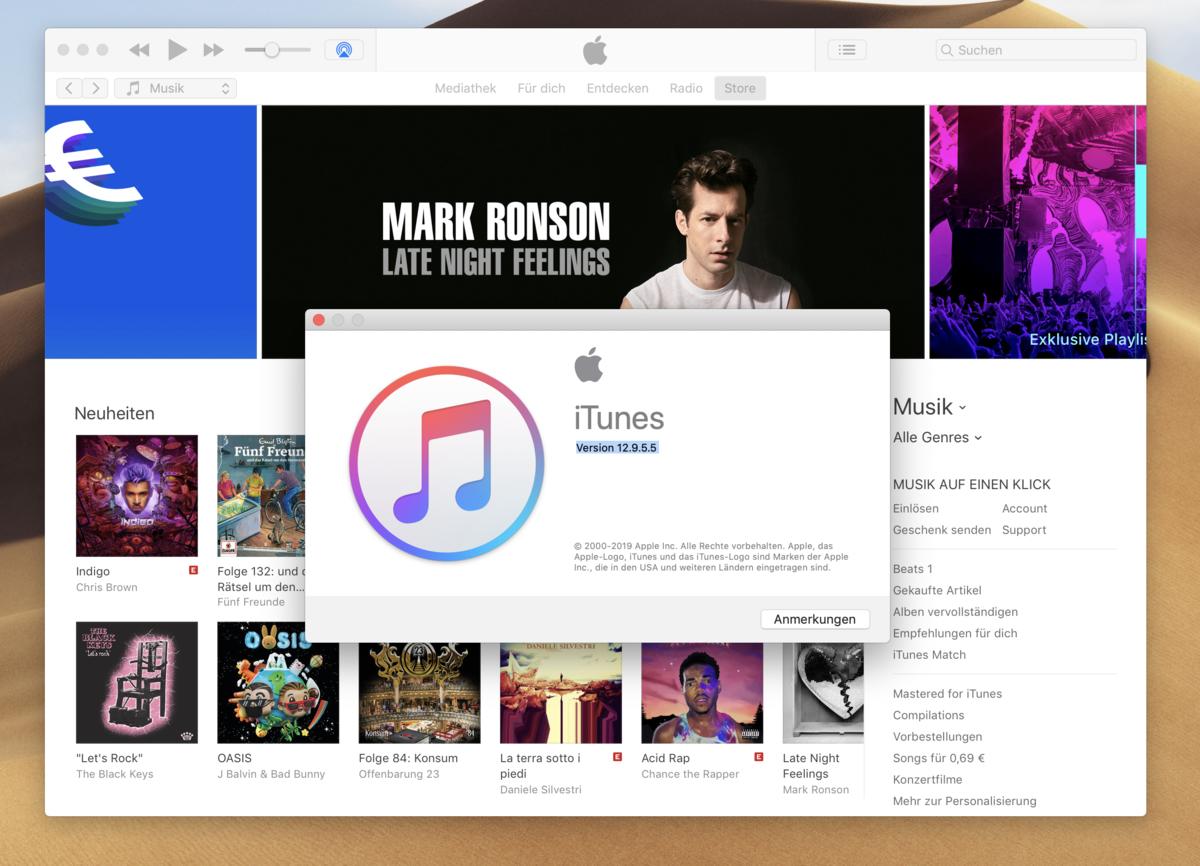This screenshot has width=1200, height=866.
Task: Open the Einlösen link
Action: [x=916, y=508]
